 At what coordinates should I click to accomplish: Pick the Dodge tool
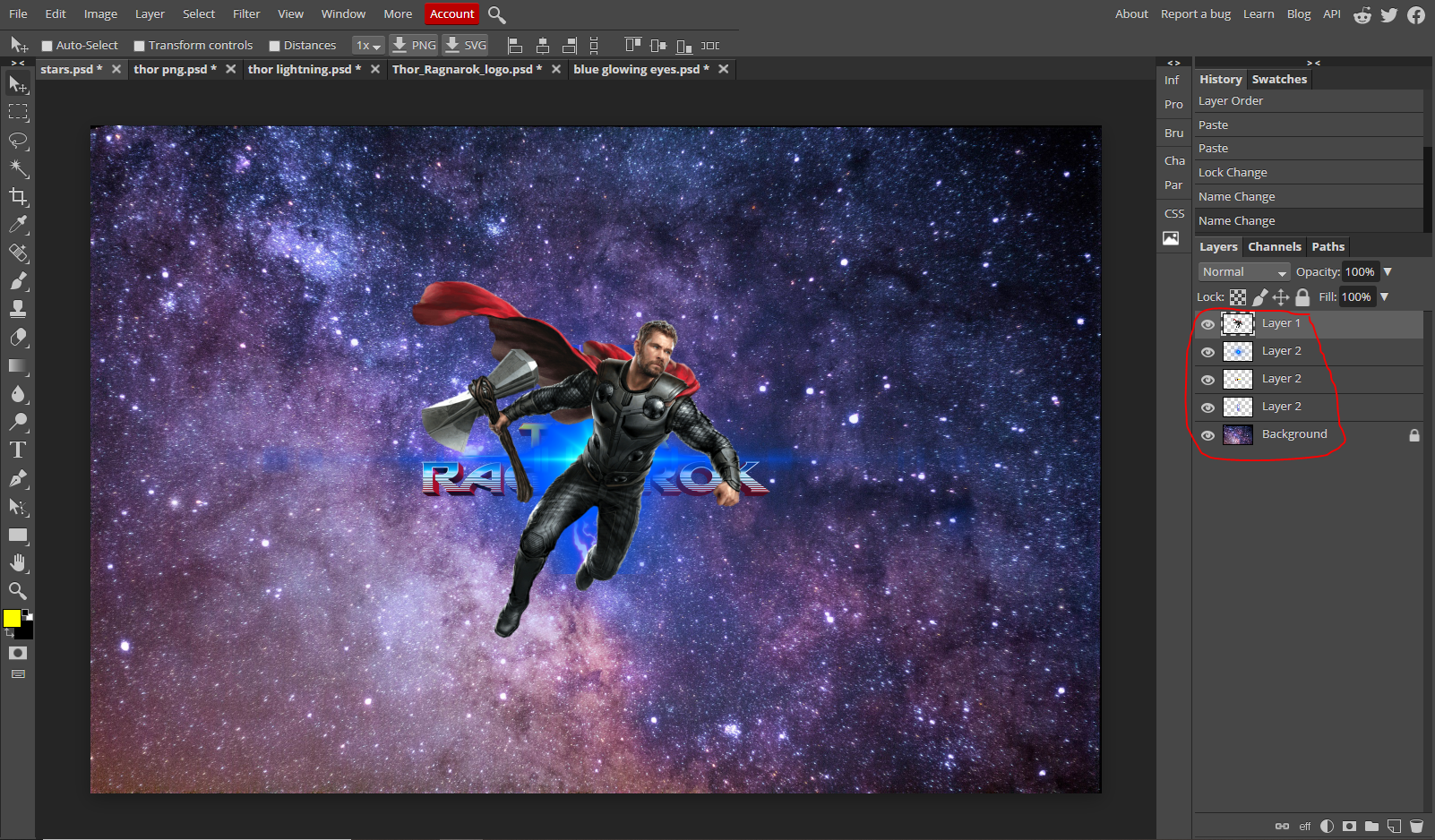(18, 422)
